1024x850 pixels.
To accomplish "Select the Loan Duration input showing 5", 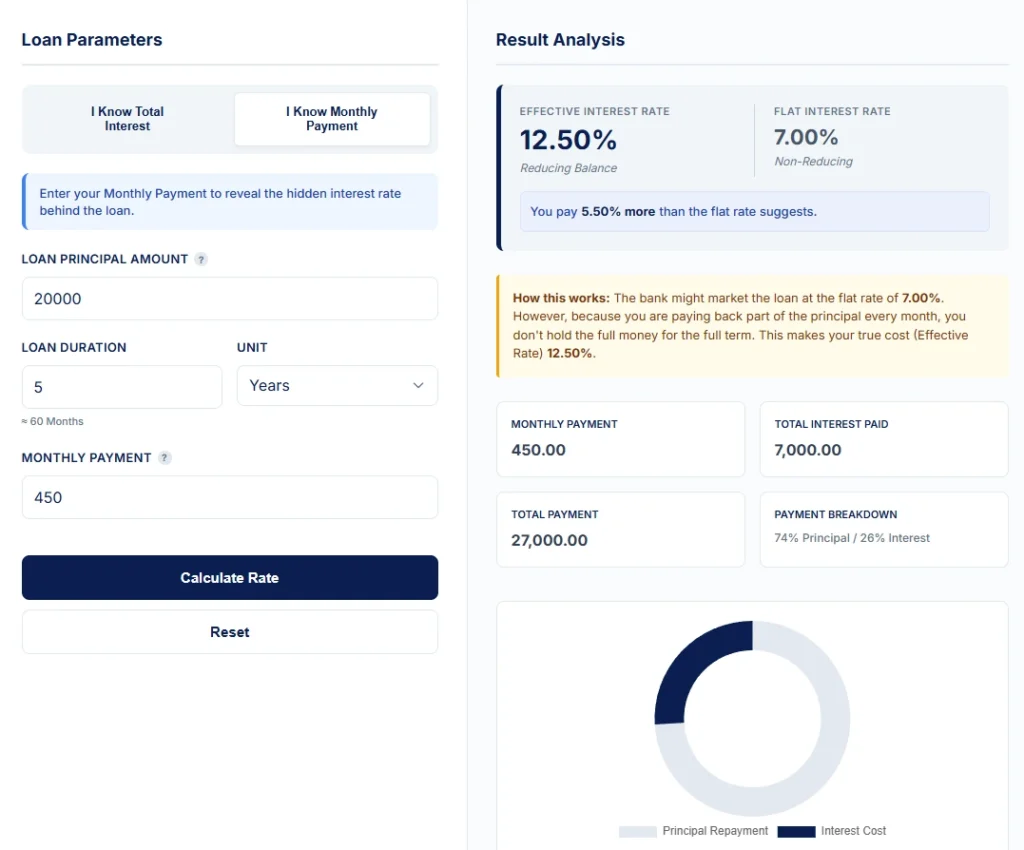I will (x=121, y=386).
